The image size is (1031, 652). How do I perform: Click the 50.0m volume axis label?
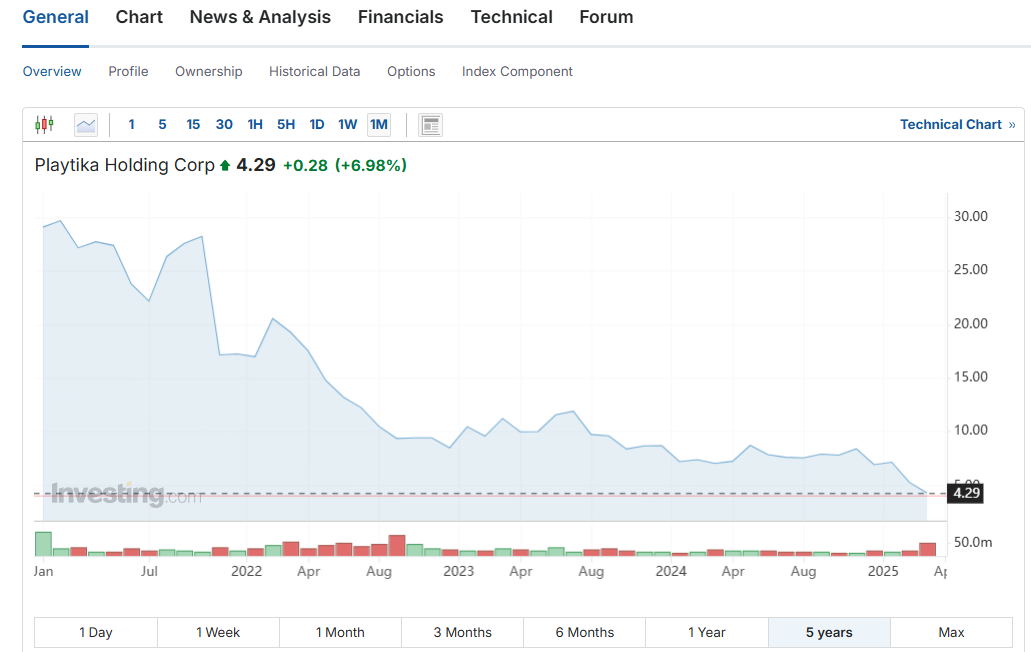[973, 542]
